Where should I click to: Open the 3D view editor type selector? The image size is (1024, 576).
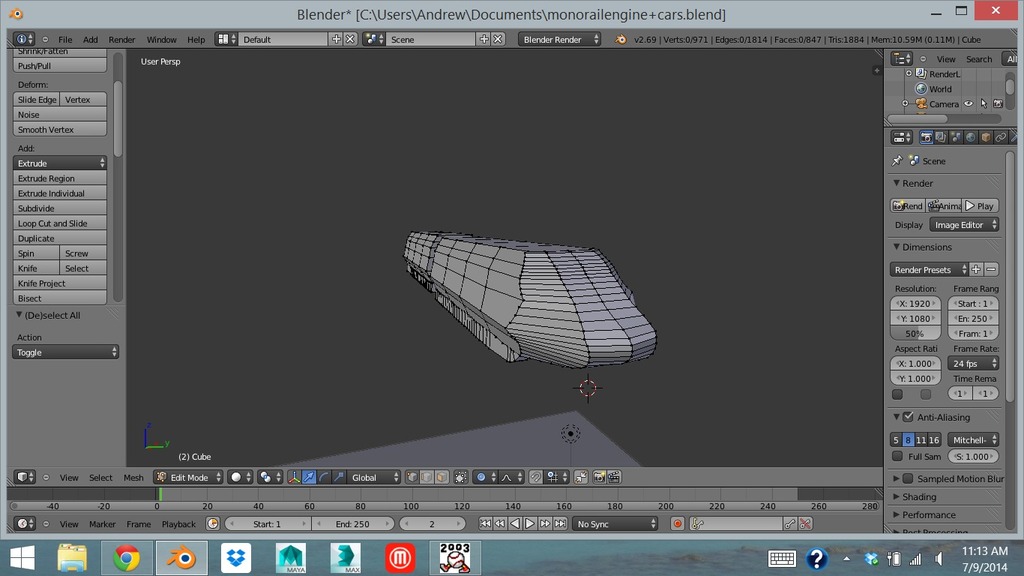coord(25,477)
